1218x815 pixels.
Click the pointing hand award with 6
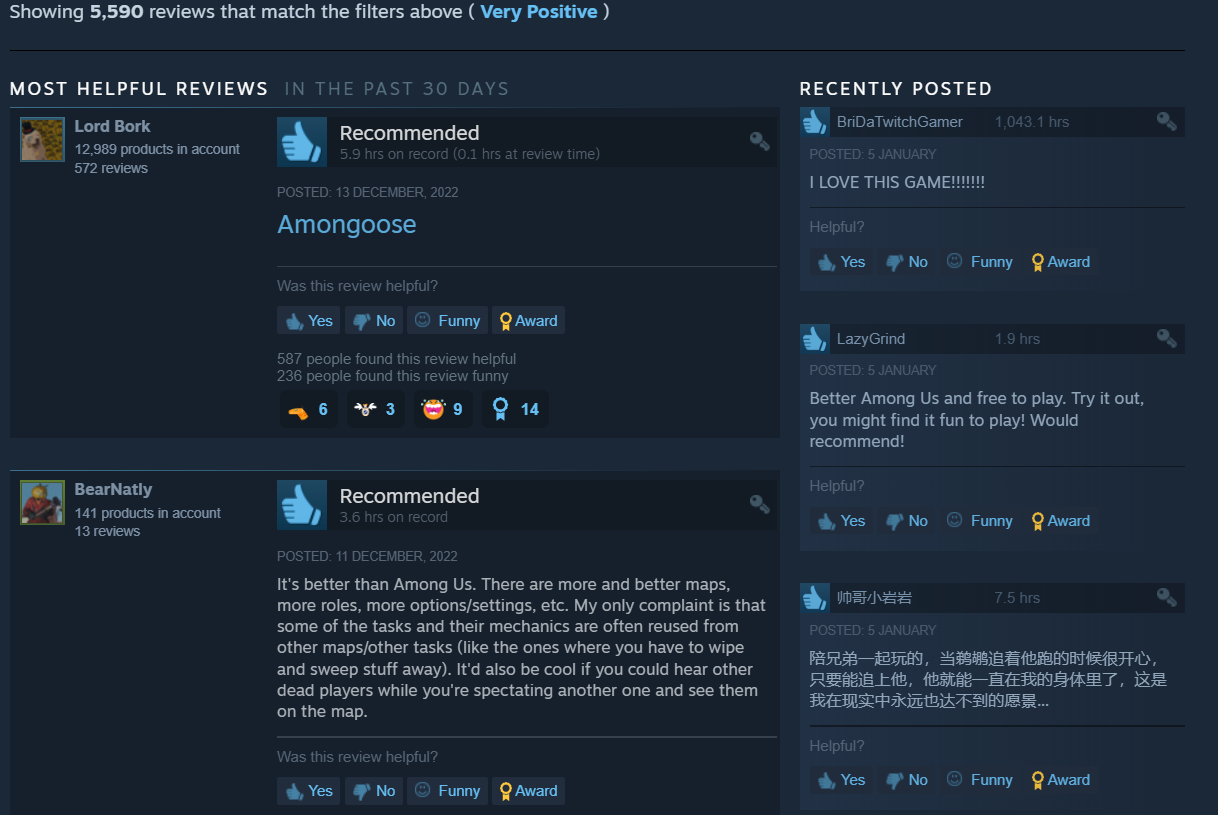pos(308,409)
